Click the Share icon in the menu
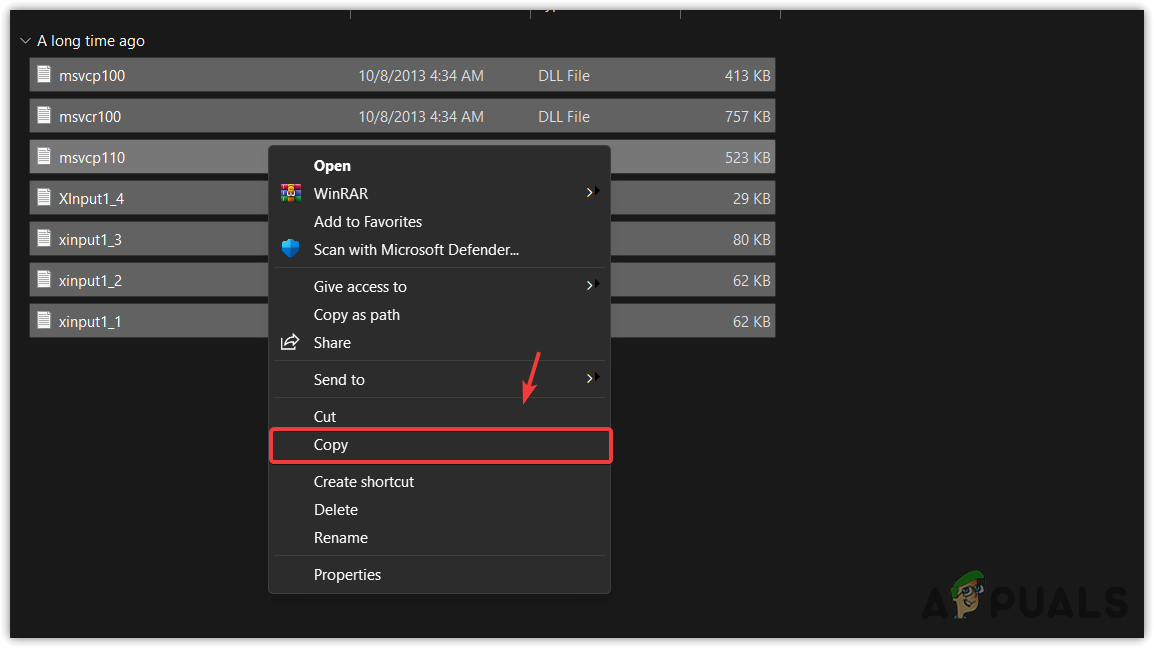Image resolution: width=1154 pixels, height=648 pixels. [x=289, y=342]
